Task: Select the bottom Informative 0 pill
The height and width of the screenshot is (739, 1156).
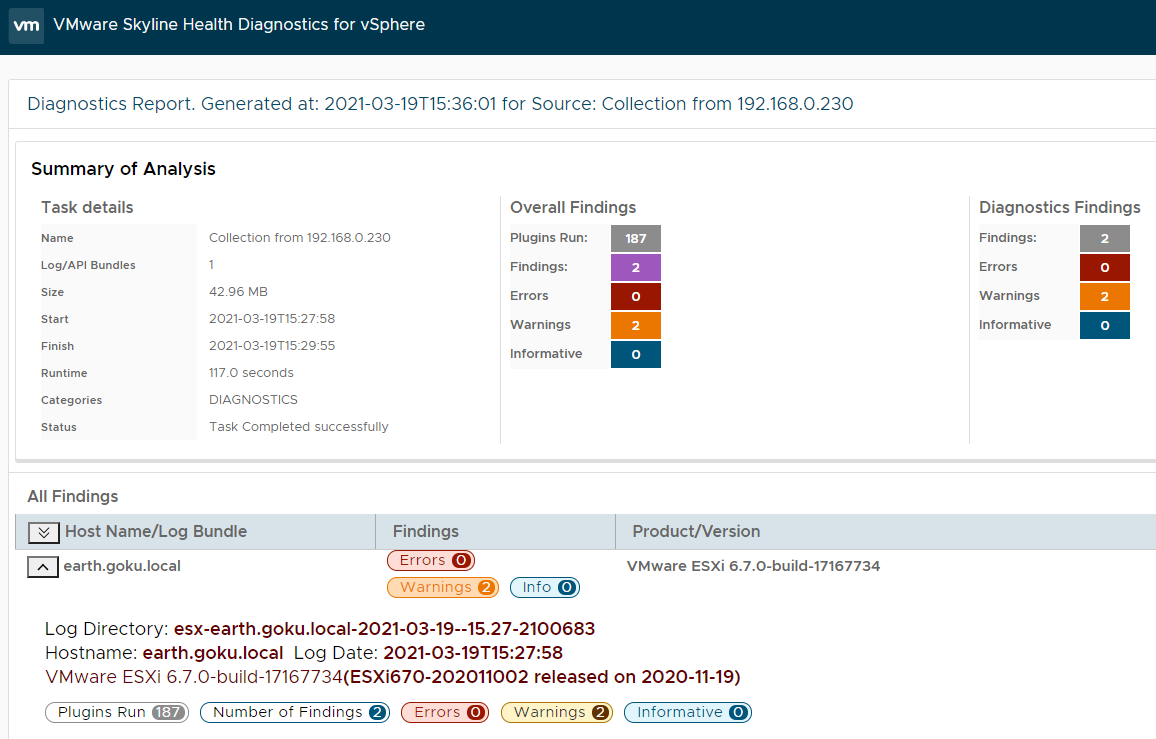Action: 688,712
